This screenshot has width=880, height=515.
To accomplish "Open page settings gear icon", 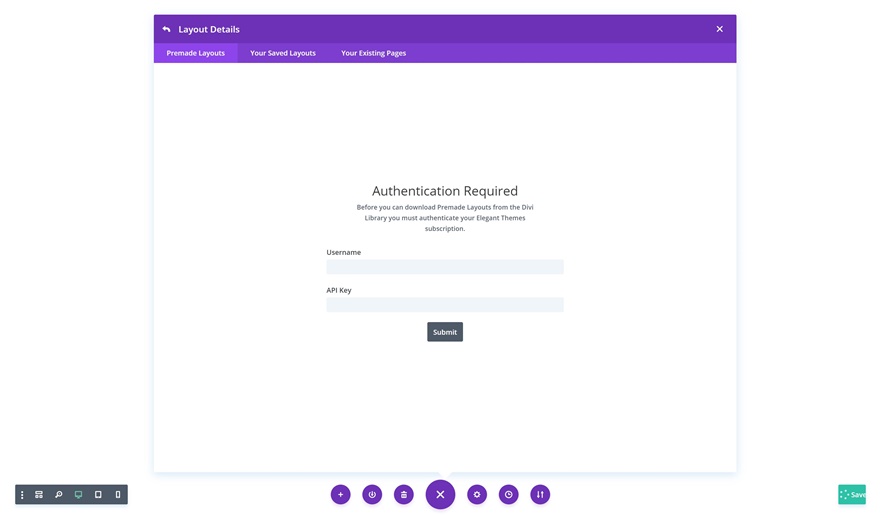I will click(x=477, y=495).
